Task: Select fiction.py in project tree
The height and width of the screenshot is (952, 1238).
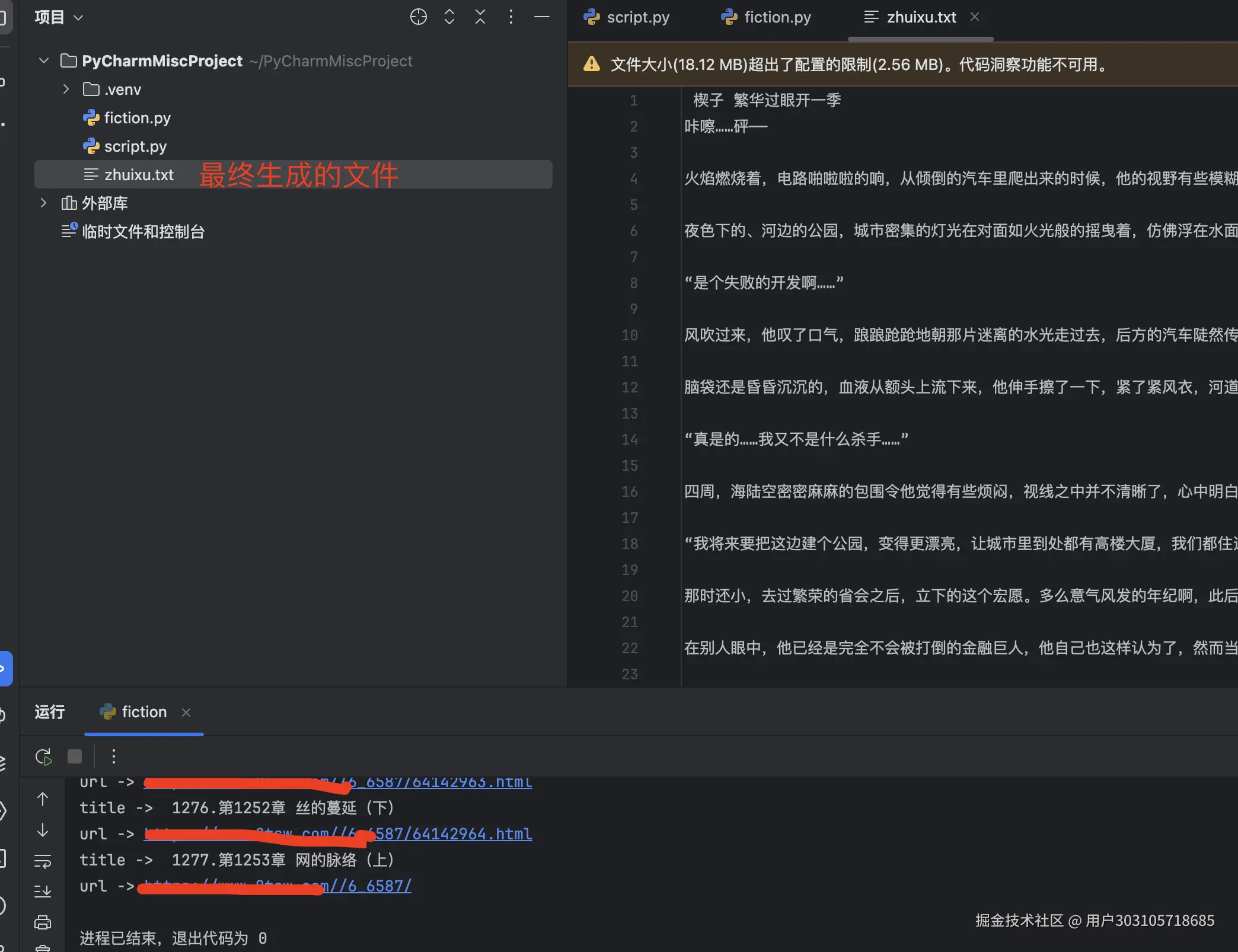Action: (x=138, y=117)
